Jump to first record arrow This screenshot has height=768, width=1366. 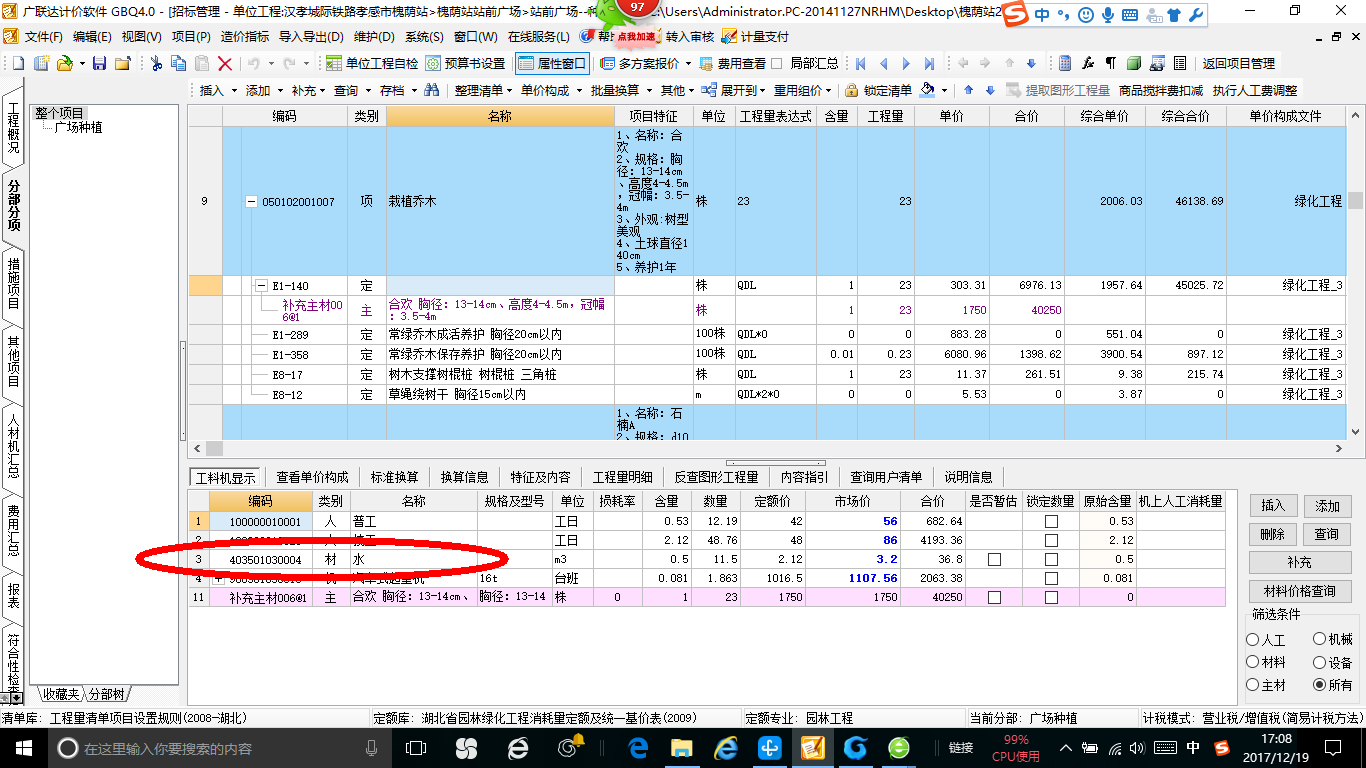[860, 63]
